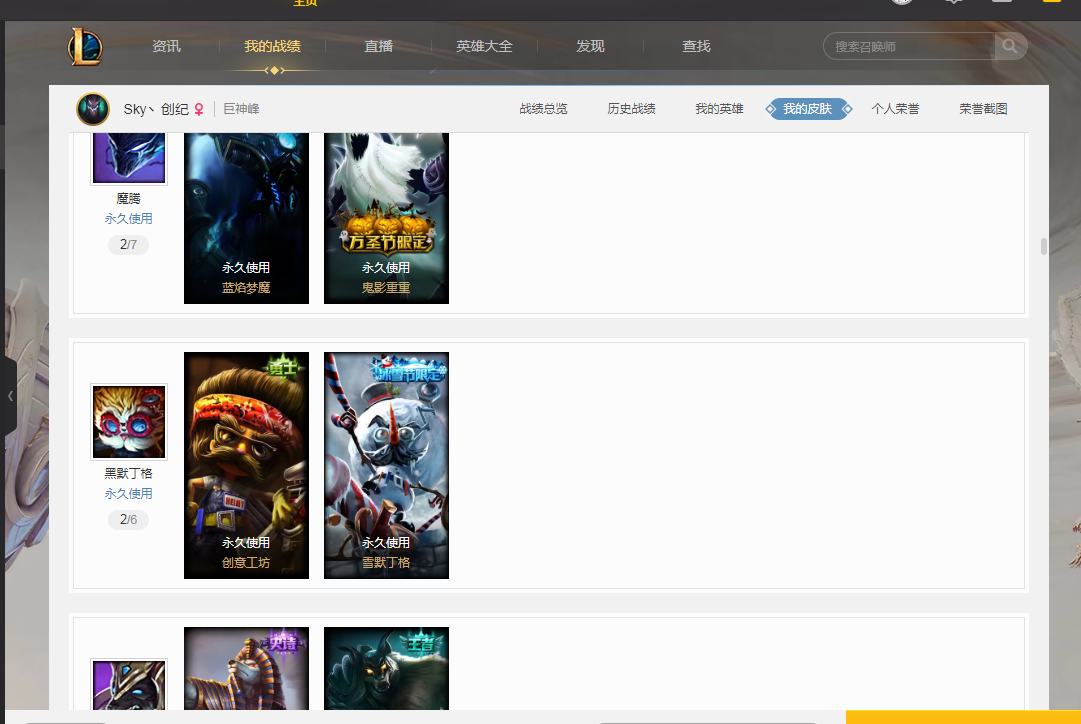Click the 2/6 skin count badge
This screenshot has height=724, width=1081.
click(129, 520)
